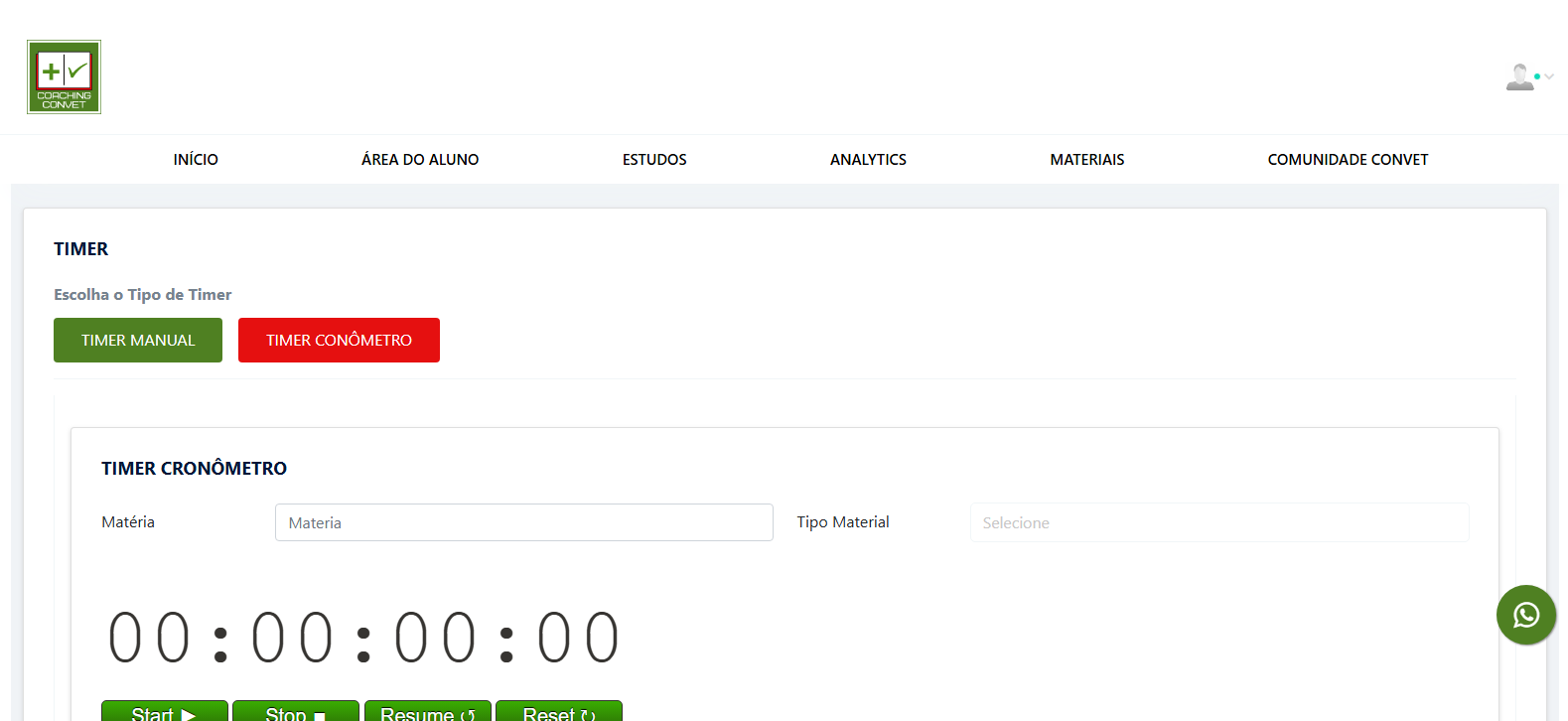
Task: Select the ANALYTICS menu item
Action: [x=868, y=160]
